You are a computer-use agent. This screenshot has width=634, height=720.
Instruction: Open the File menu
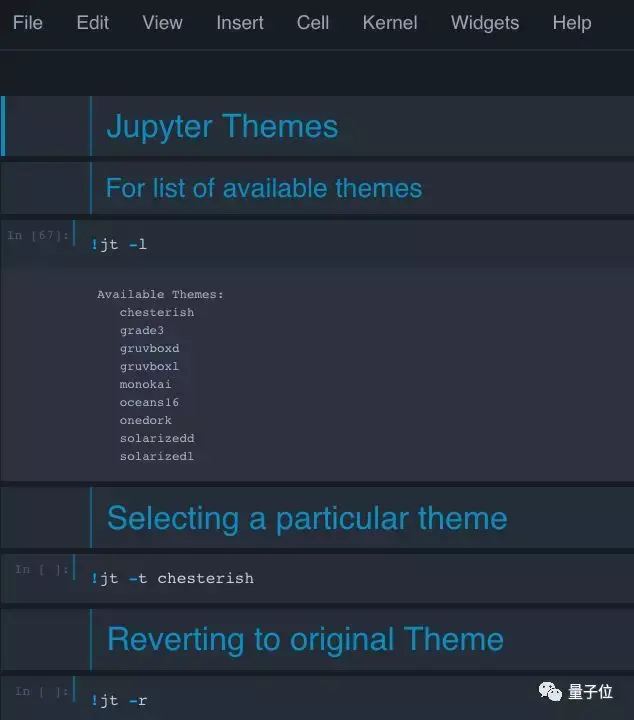(28, 22)
